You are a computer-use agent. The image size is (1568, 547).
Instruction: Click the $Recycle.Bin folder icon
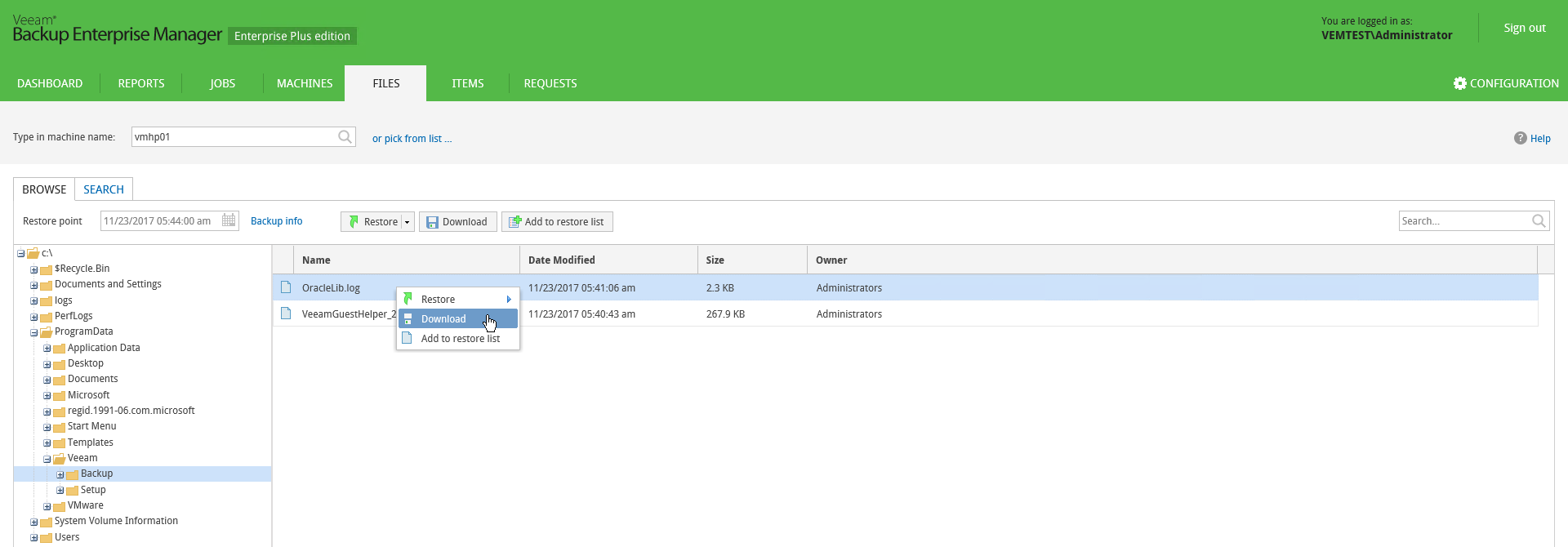coord(46,269)
